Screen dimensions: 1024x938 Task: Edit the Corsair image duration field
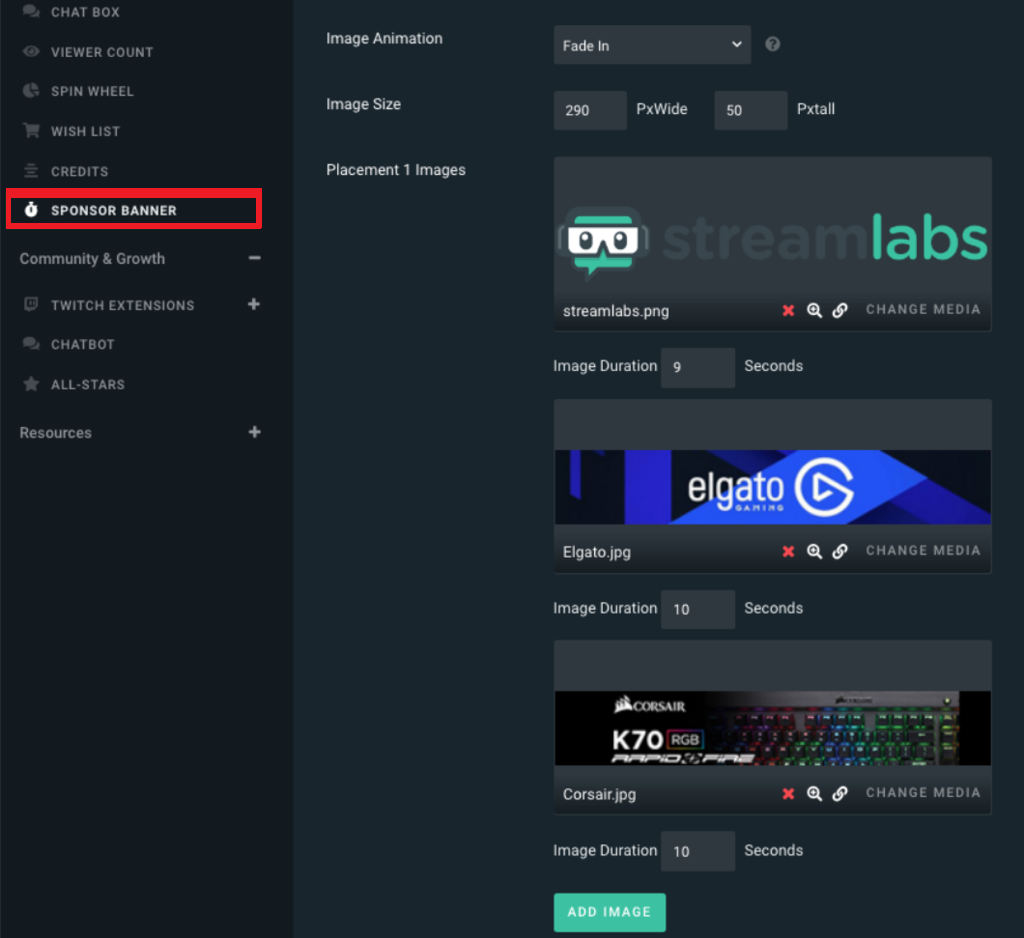tap(697, 850)
